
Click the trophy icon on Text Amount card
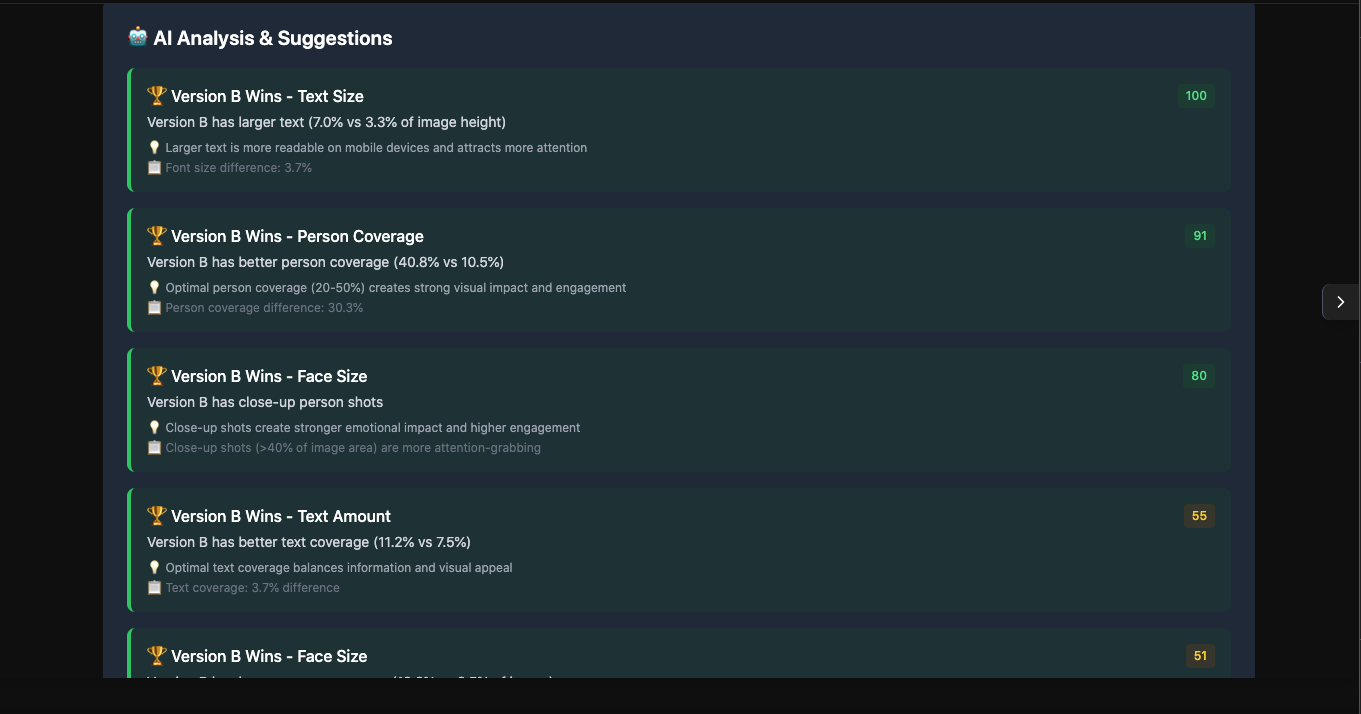[x=156, y=515]
